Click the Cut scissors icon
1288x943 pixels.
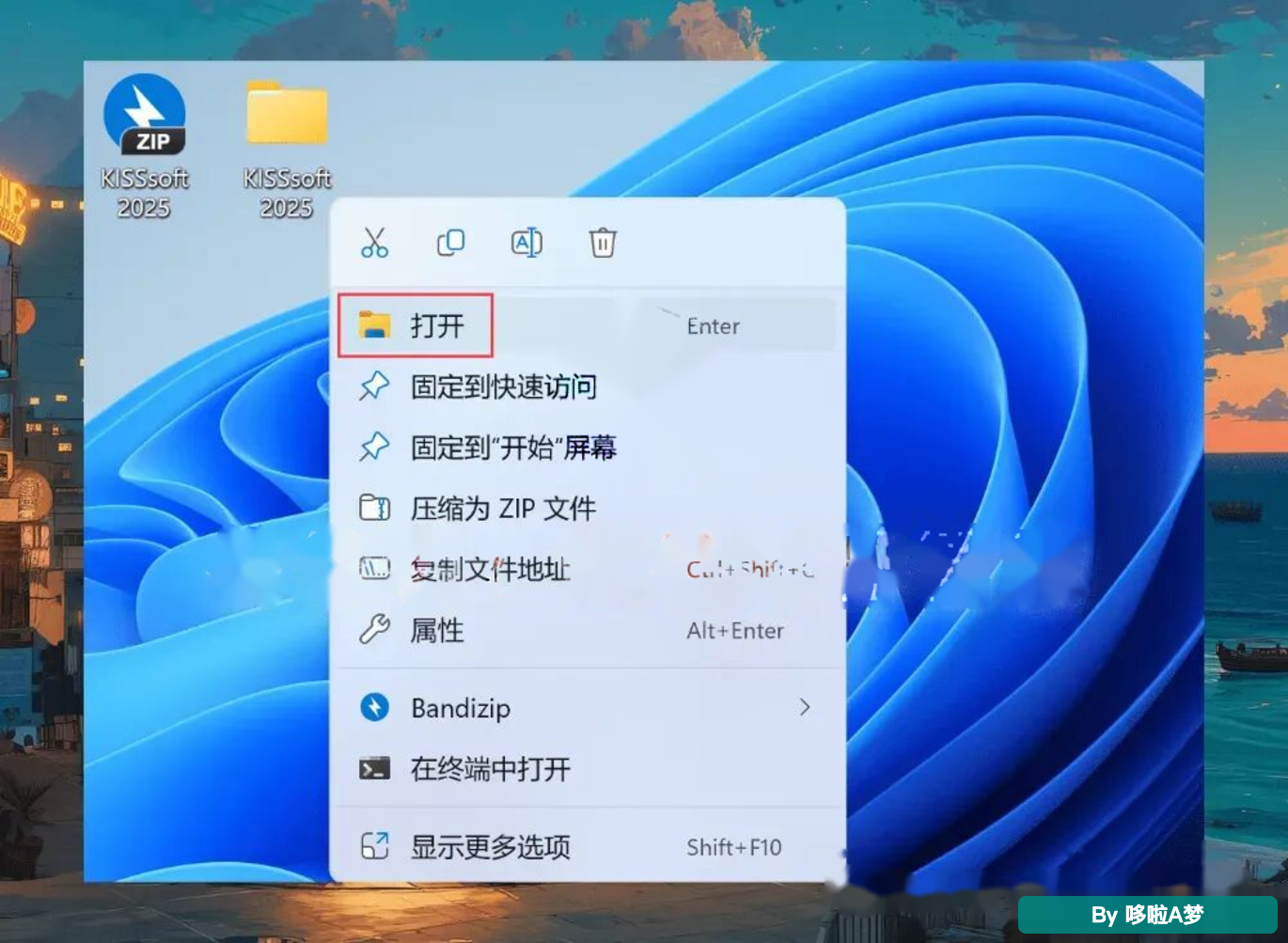(x=374, y=243)
